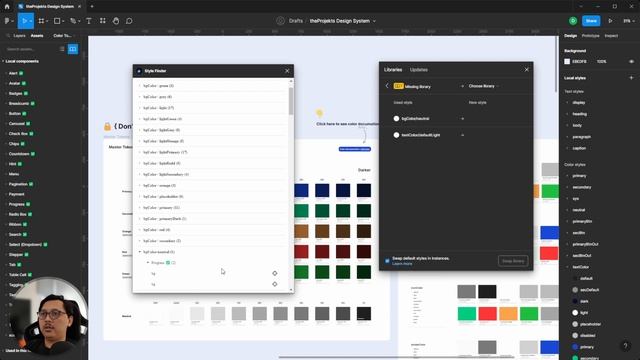Choose new style for bgColor/neutral
The height and width of the screenshot is (360, 640).
pos(462,119)
